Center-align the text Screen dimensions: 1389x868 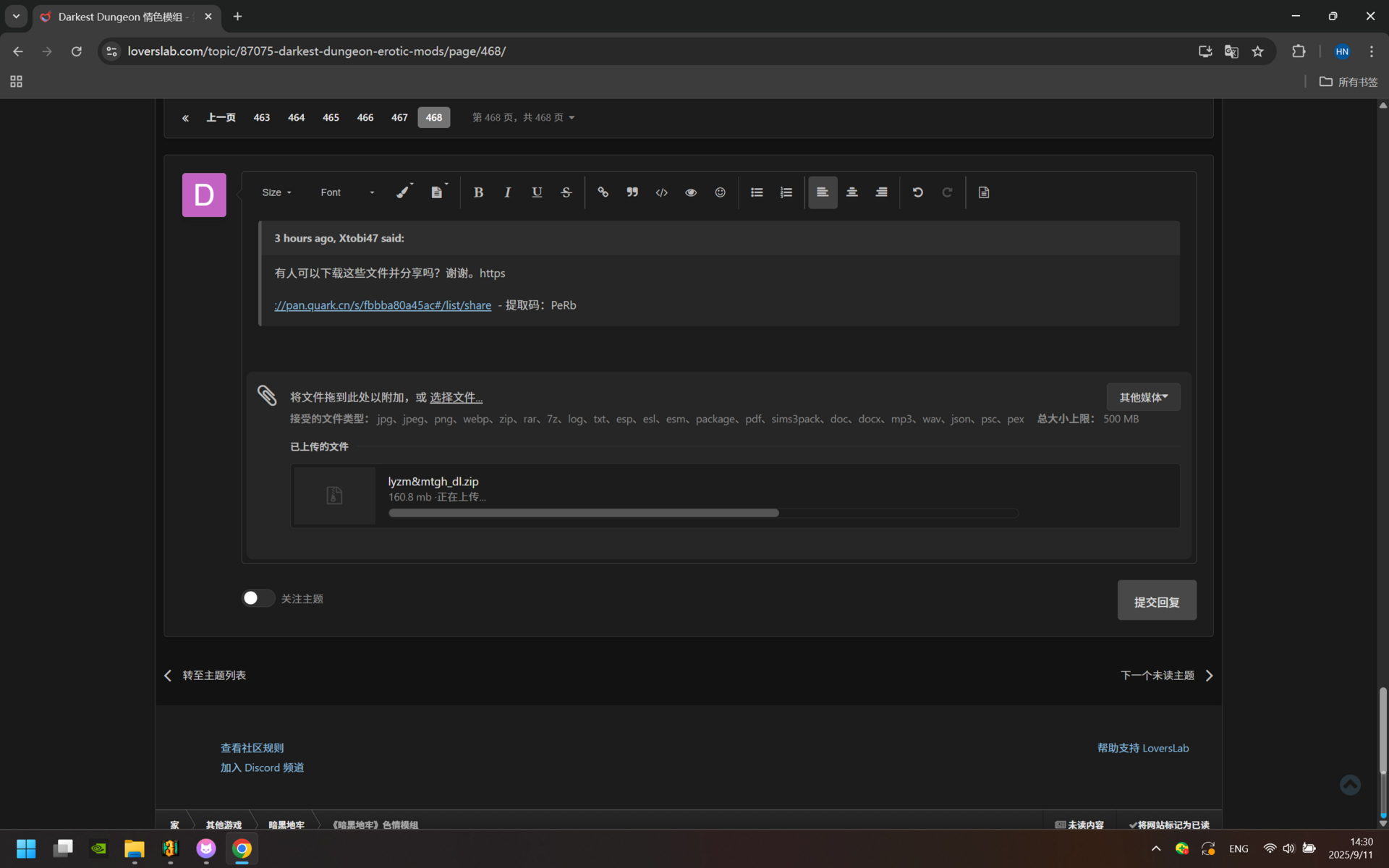tap(852, 192)
